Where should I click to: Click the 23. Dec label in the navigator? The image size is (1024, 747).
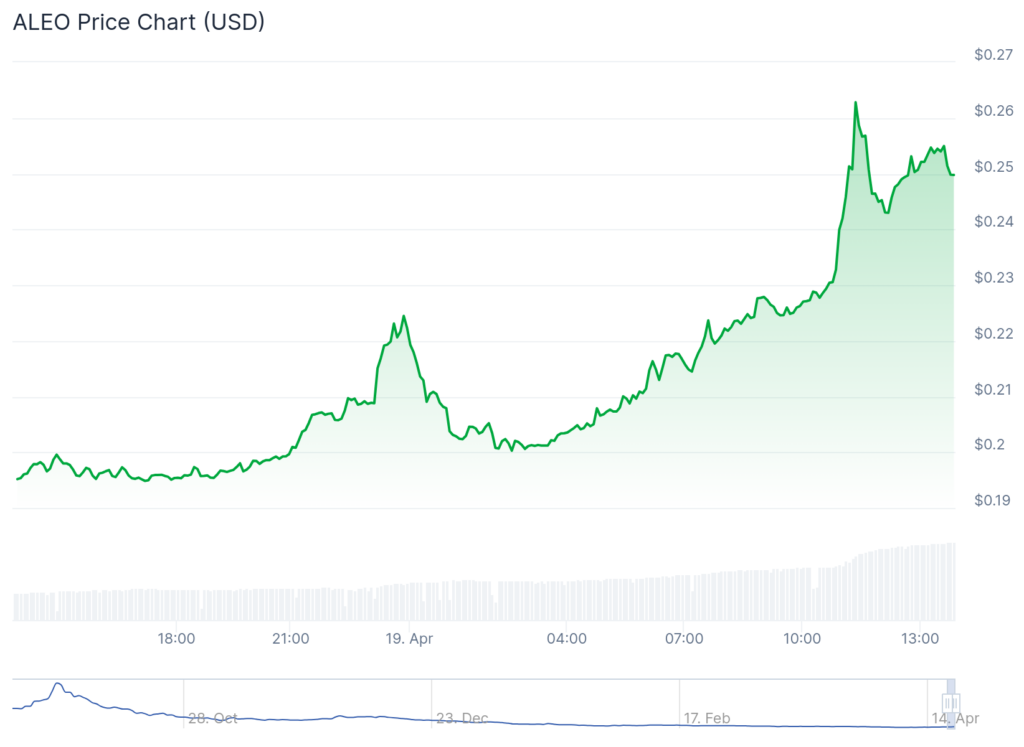point(462,718)
